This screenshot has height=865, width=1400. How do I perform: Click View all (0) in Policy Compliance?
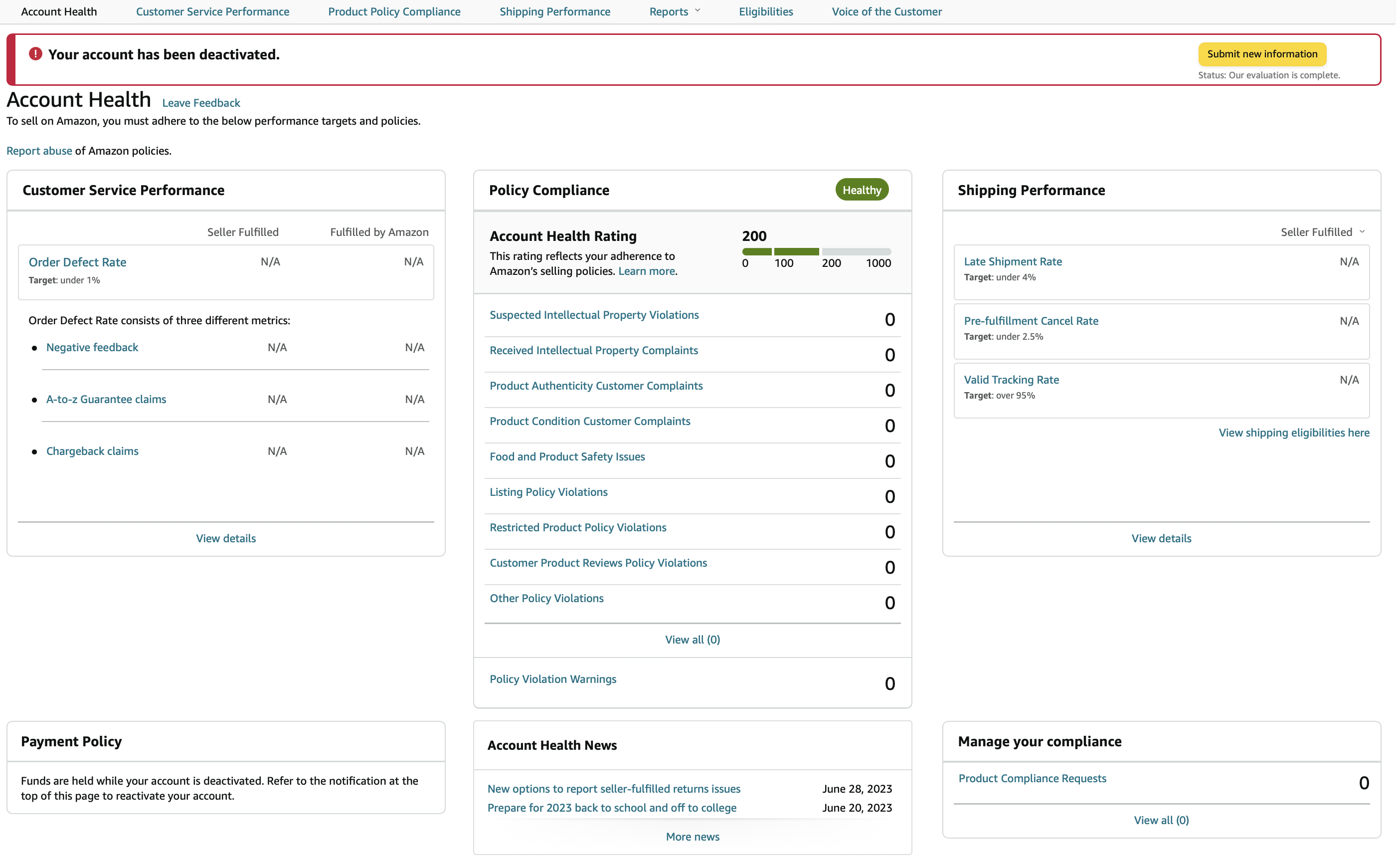coord(694,641)
